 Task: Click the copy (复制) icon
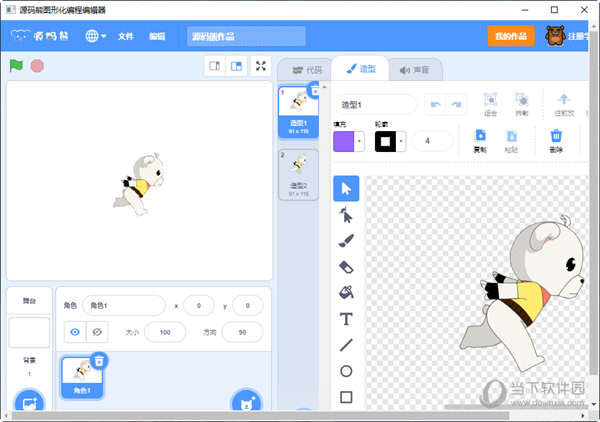(x=480, y=141)
